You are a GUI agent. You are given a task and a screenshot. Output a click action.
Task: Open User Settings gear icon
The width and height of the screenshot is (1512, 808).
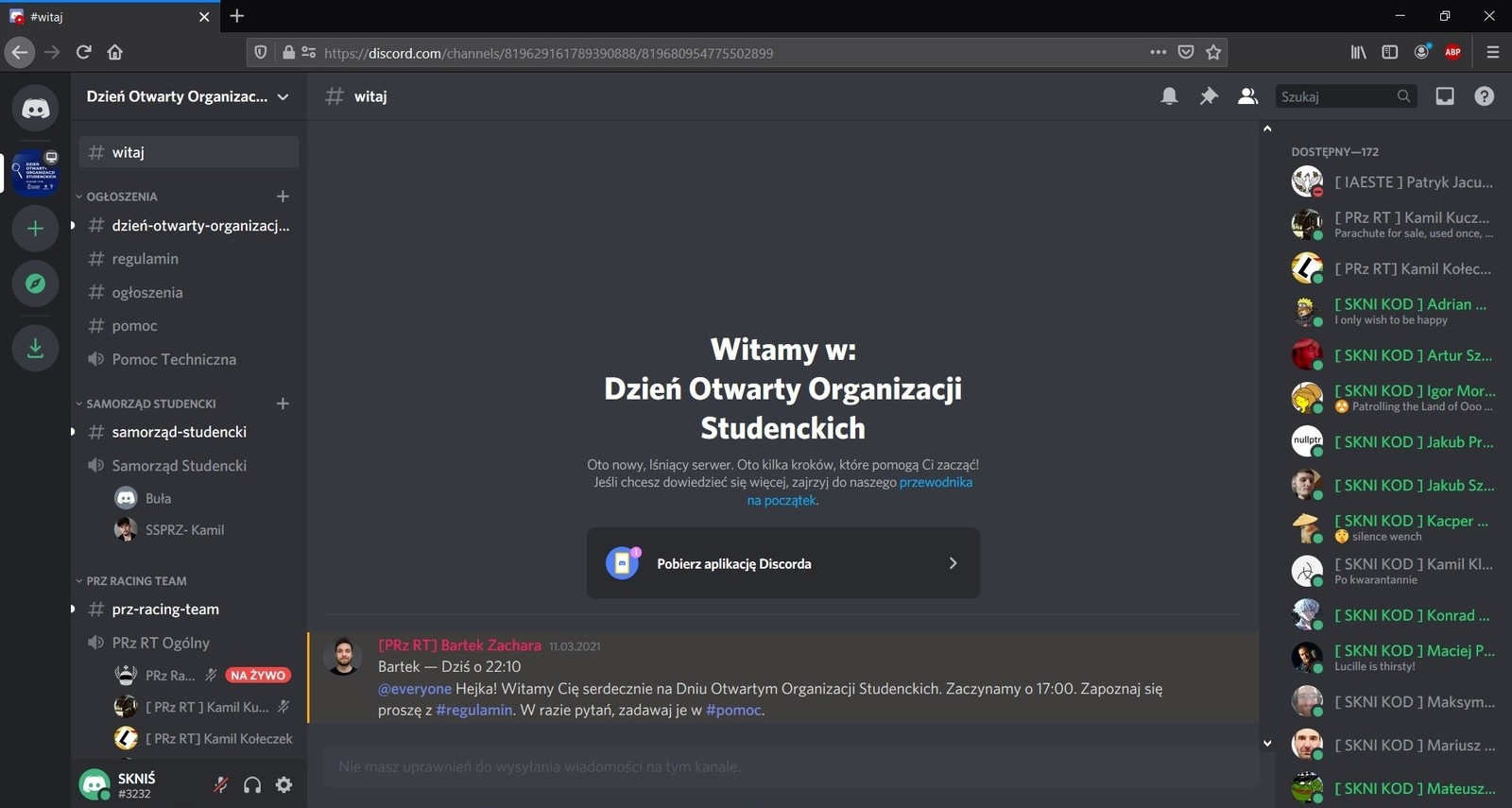283,784
